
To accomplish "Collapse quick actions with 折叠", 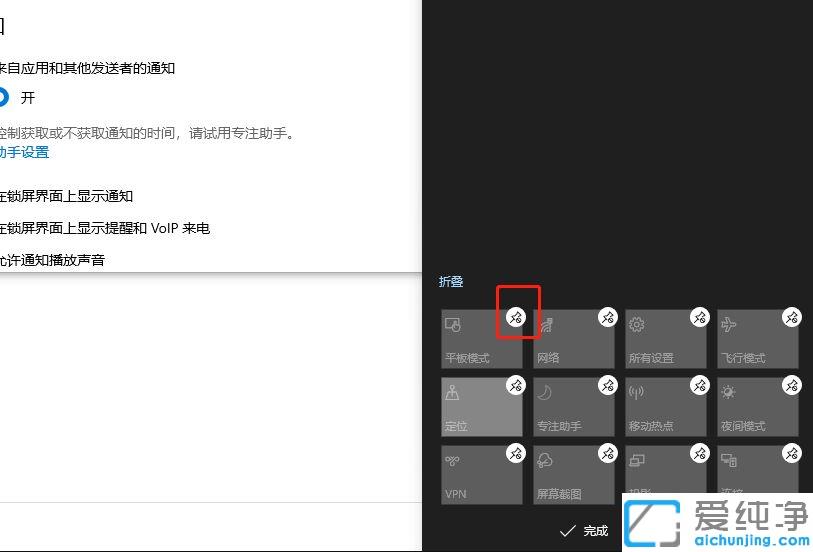I will (x=451, y=282).
